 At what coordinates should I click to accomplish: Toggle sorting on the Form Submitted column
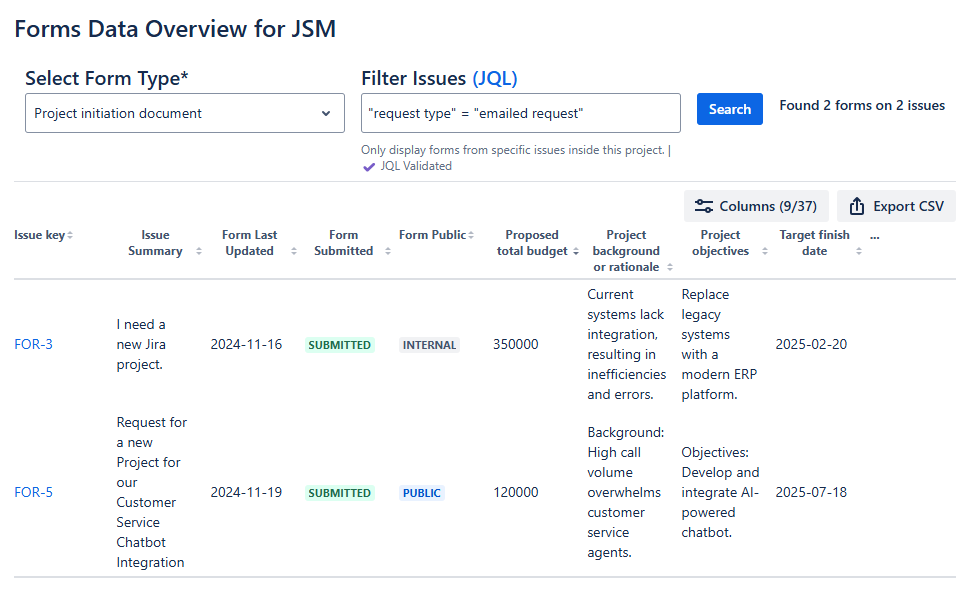[388, 252]
